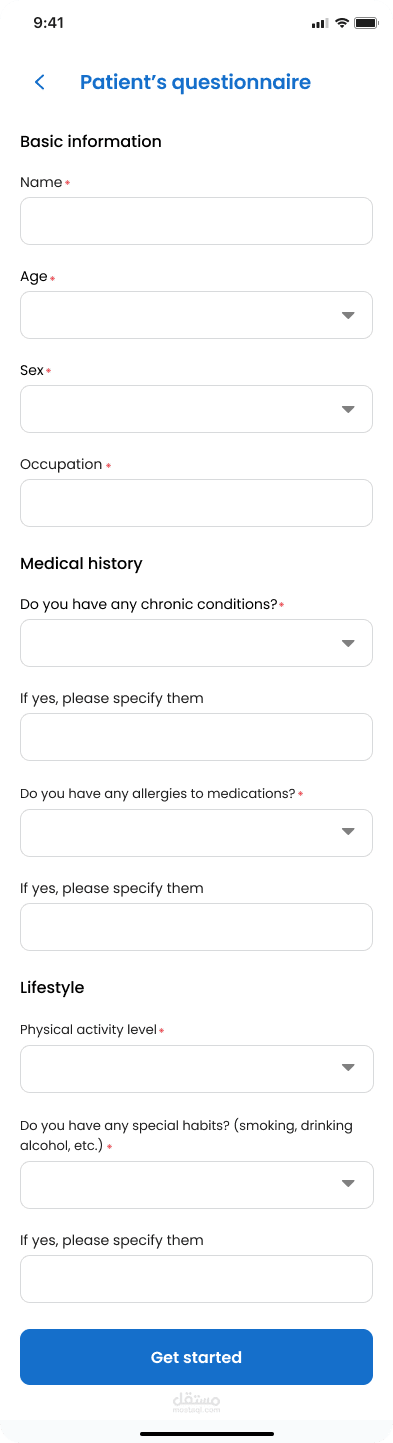Tap the battery icon in status bar
Viewport: 393px width, 1443px height.
(367, 23)
